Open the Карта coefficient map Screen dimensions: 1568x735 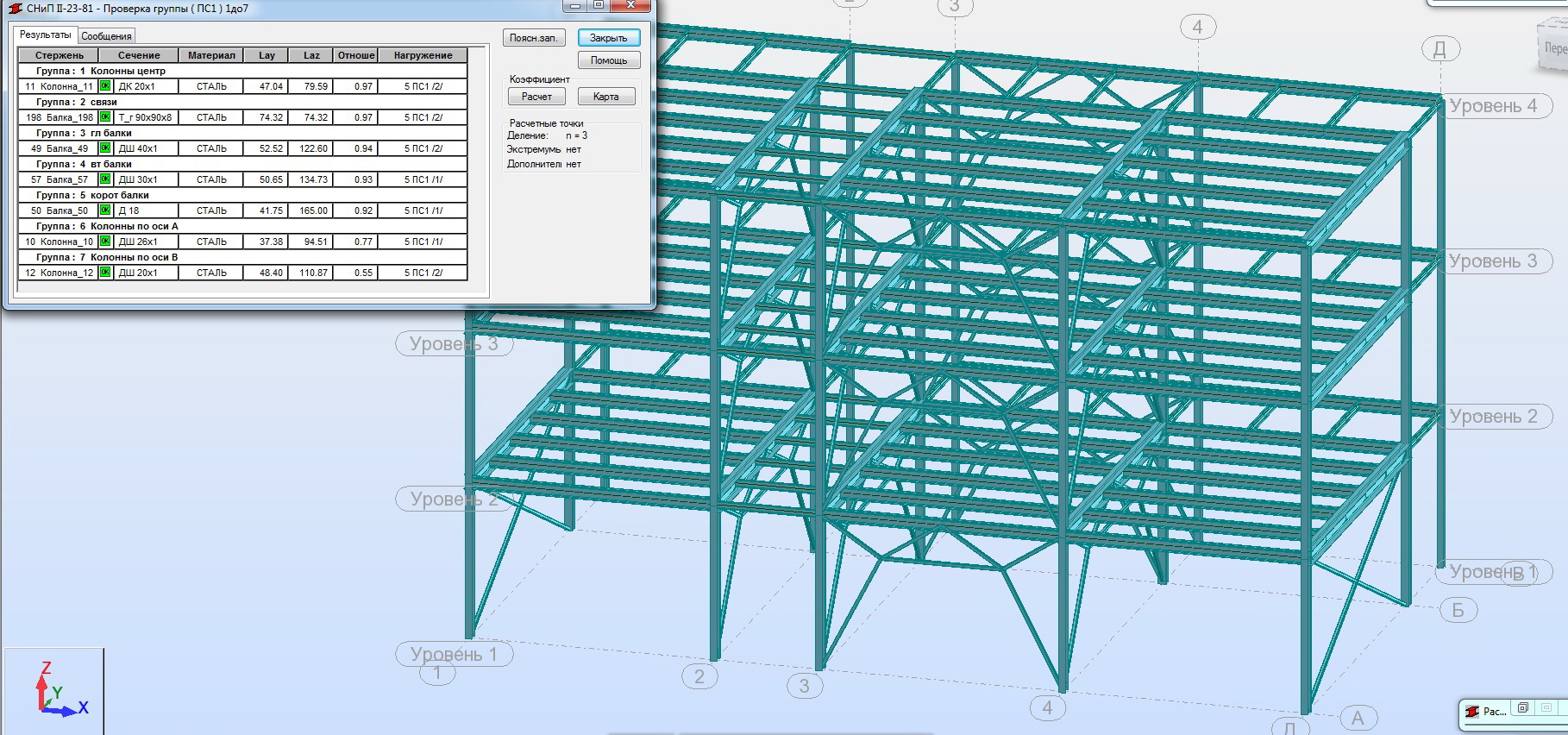click(x=606, y=97)
